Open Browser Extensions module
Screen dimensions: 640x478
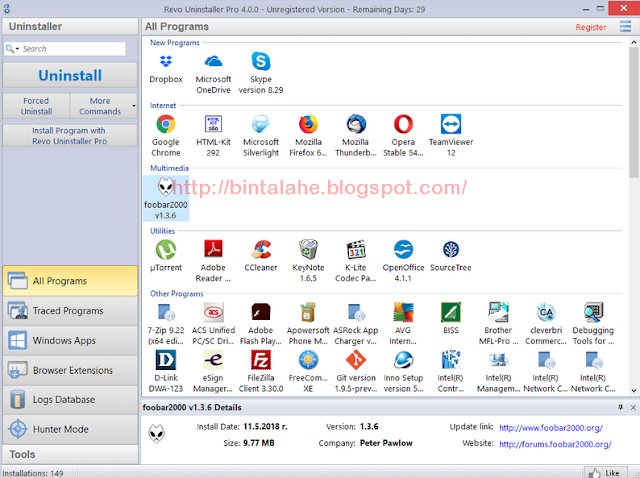coord(70,370)
